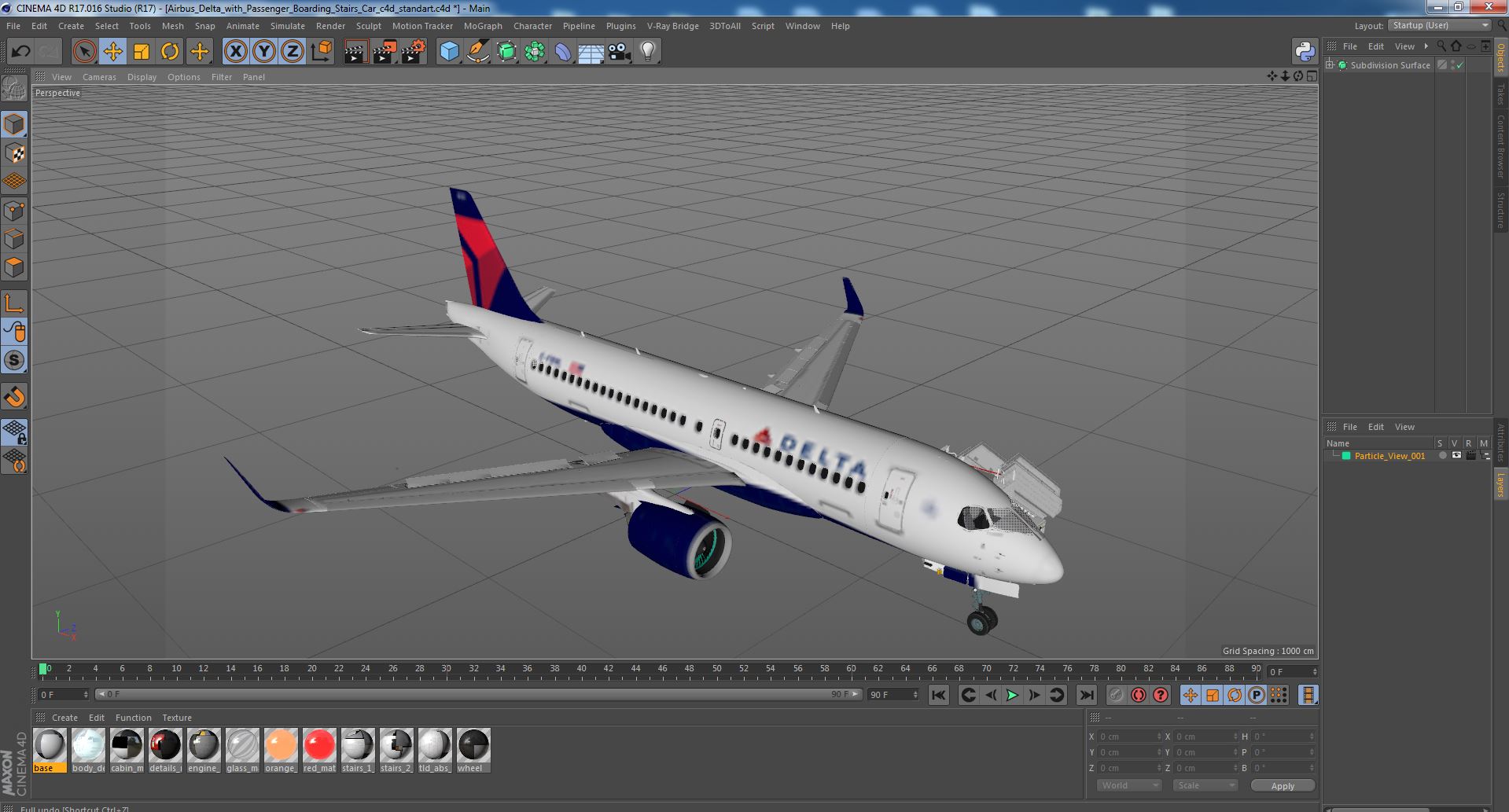1509x812 pixels.
Task: Select the glass_m material thumbnail
Action: (x=242, y=751)
